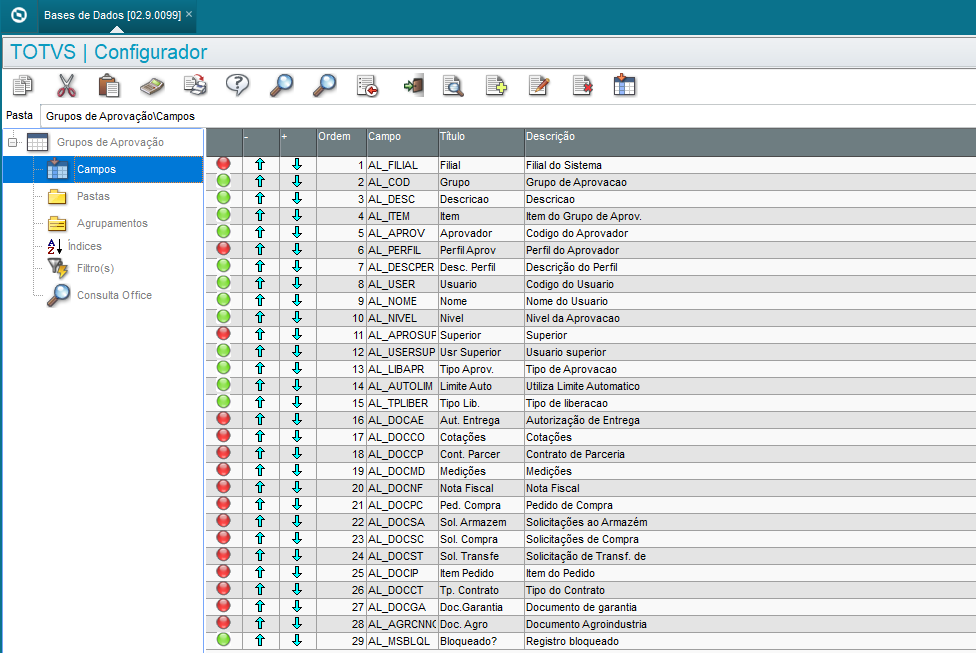The image size is (976, 653).
Task: Click the red status circle of AL_DOCGA
Action: (223, 606)
